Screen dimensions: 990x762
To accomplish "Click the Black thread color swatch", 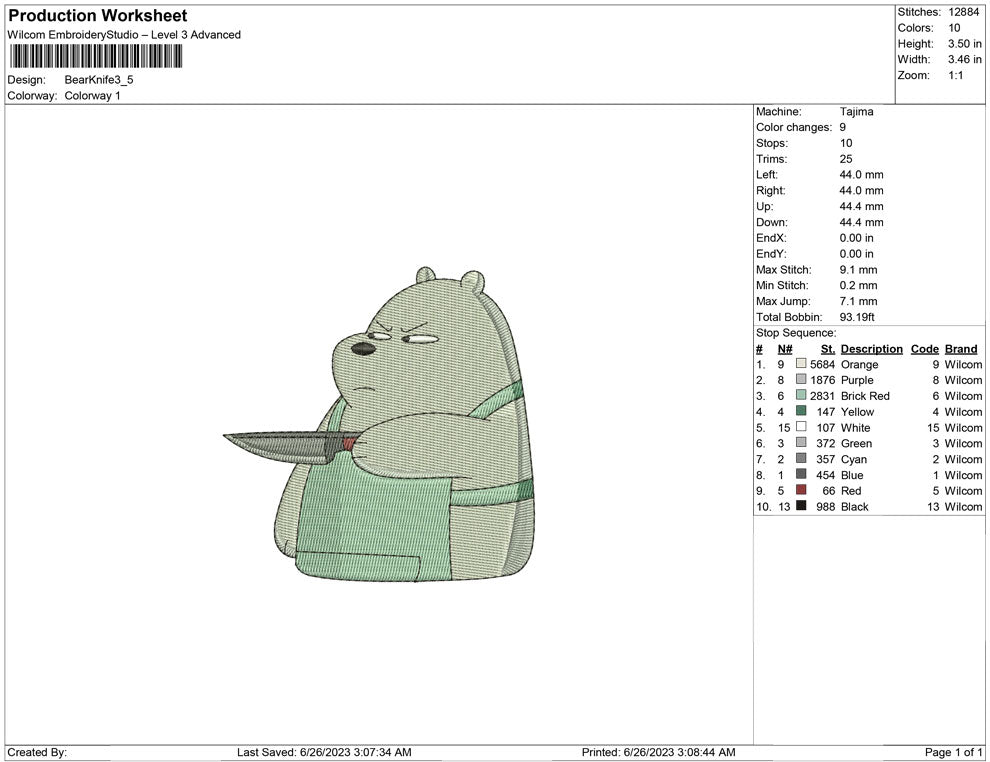I will click(x=801, y=506).
